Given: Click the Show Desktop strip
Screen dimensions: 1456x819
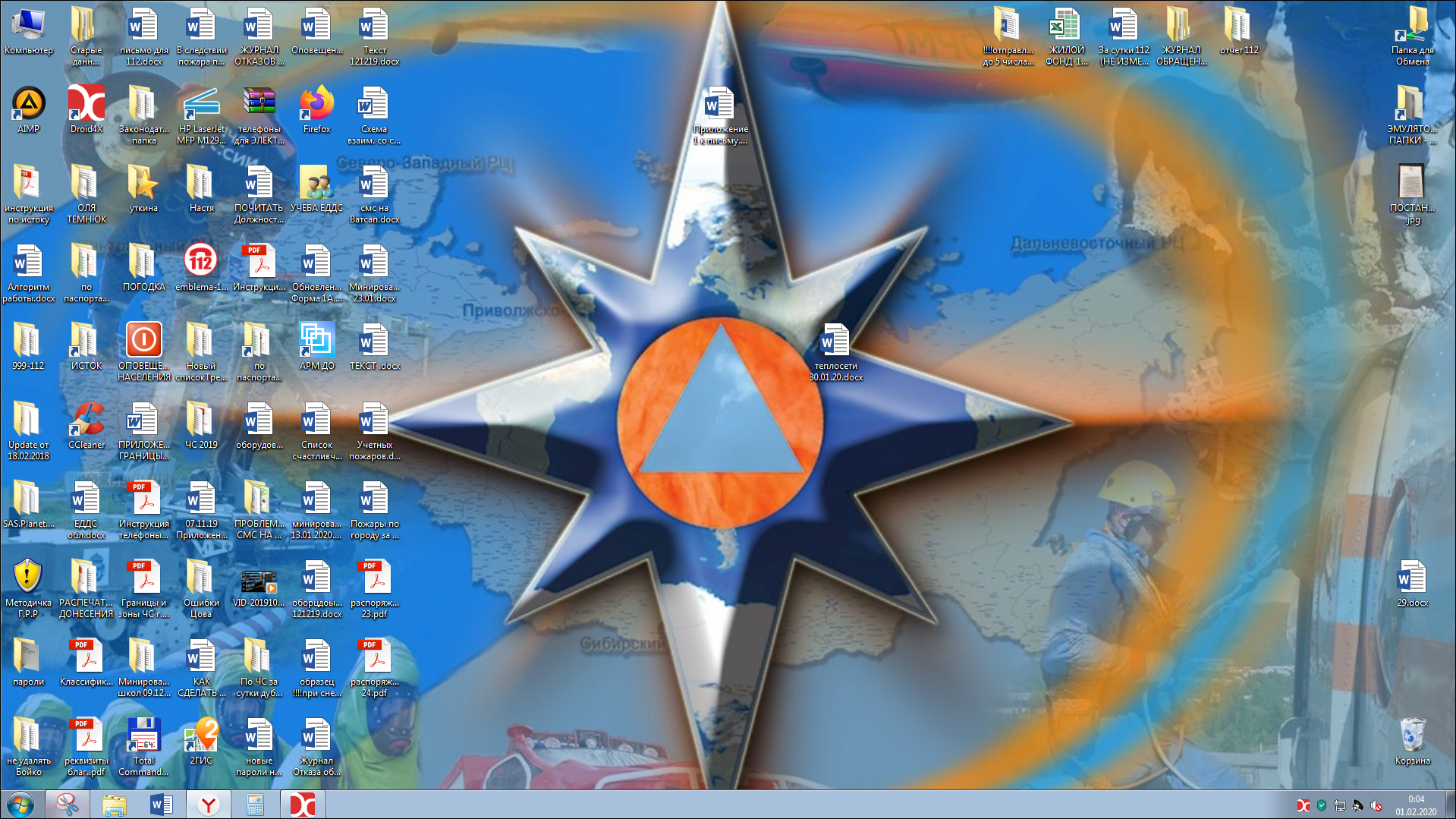Looking at the screenshot, I should [x=1450, y=805].
